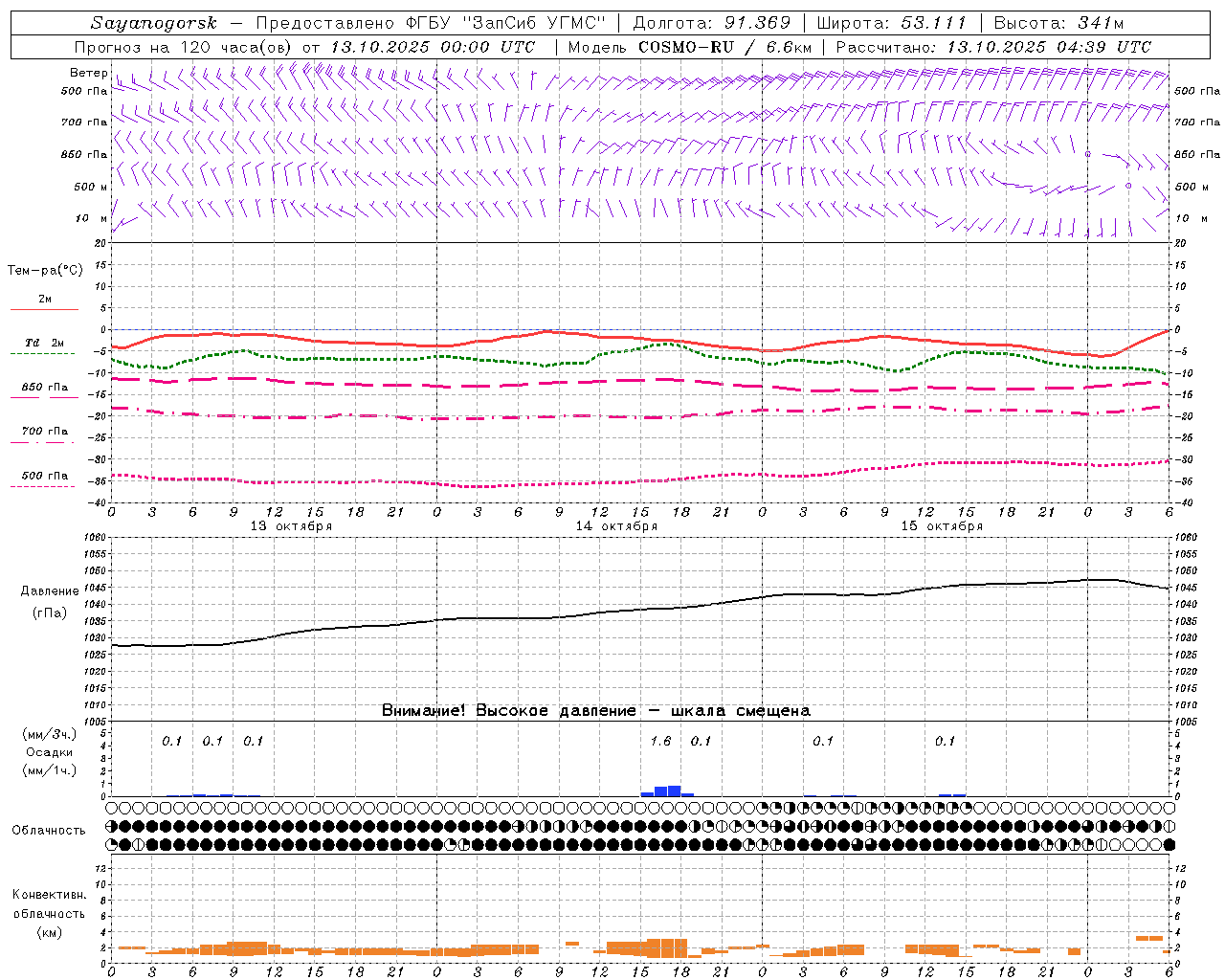This screenshot has width=1225, height=980.
Task: Click the Конвективн. panel label
Action: point(50,895)
